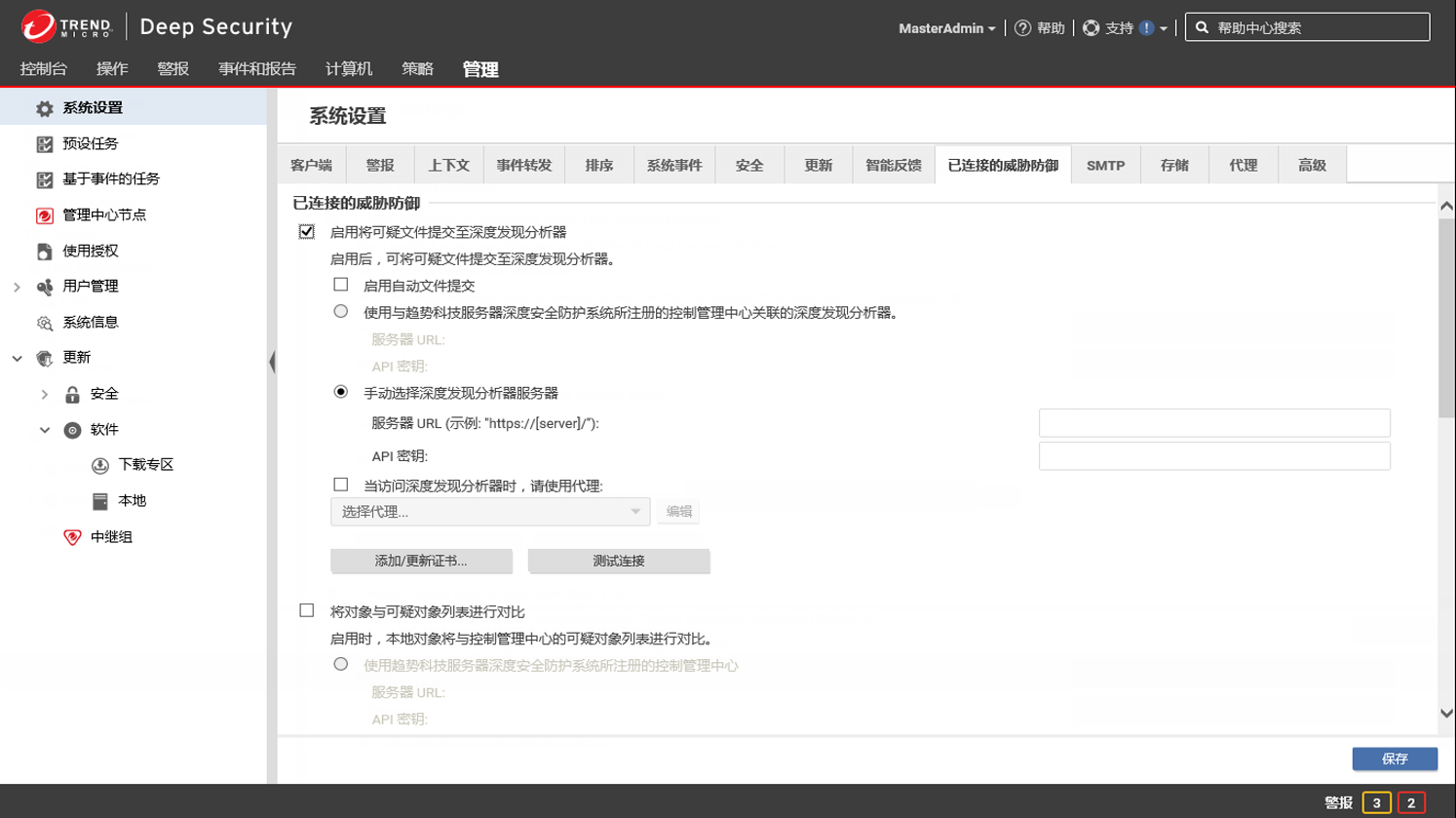Open the 计算机 top menu
1456x818 pixels.
point(348,69)
